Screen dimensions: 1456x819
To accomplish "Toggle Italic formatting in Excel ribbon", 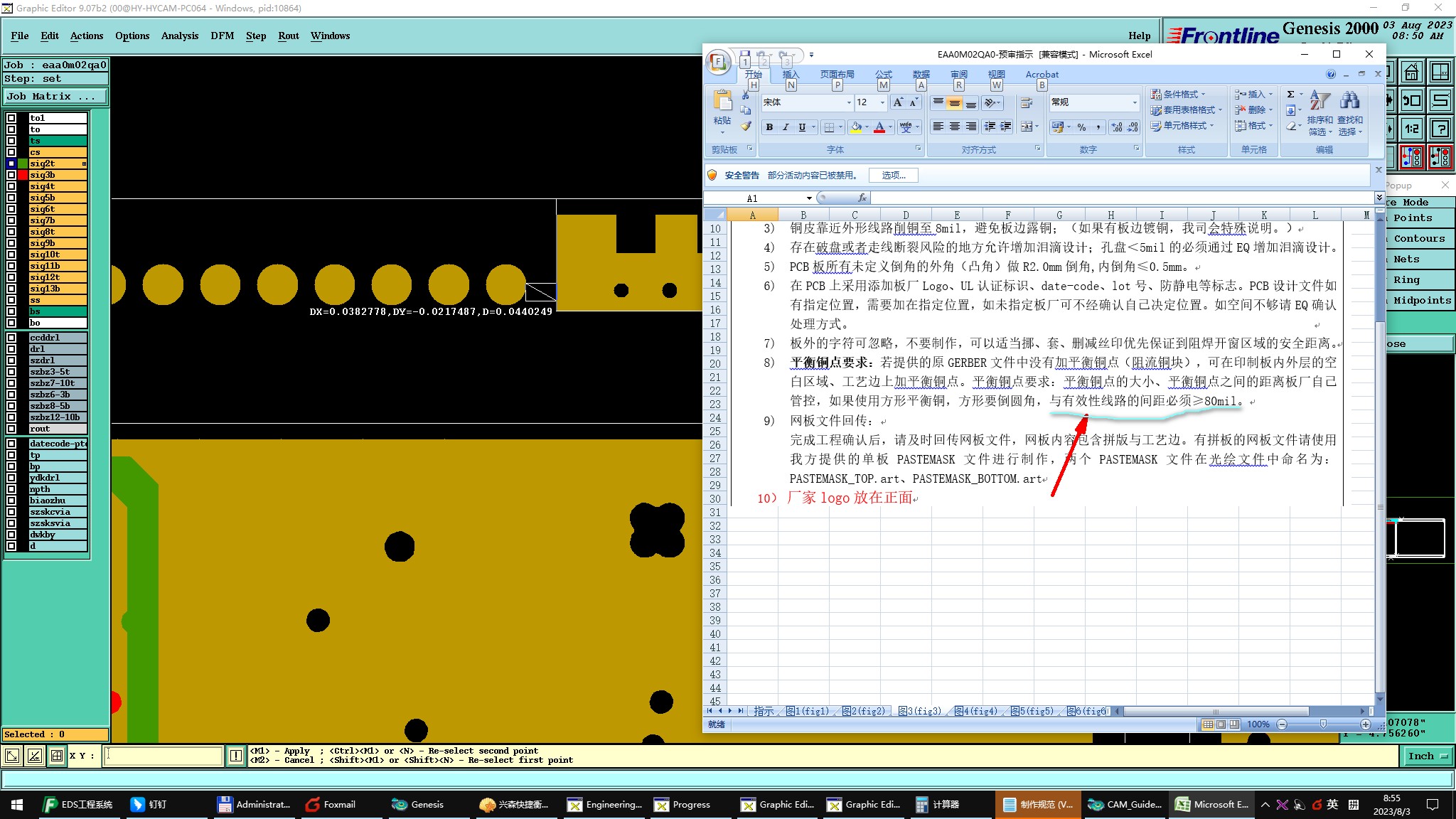I will pyautogui.click(x=786, y=127).
